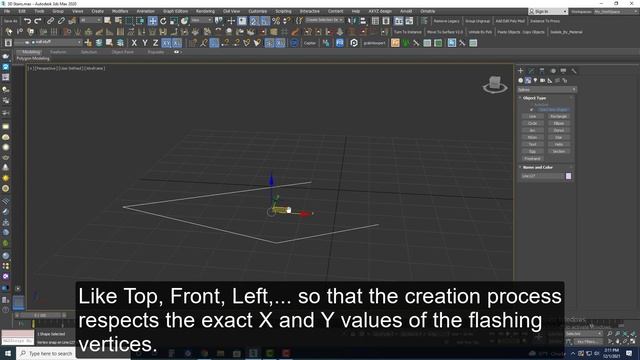This screenshot has width=640, height=360.
Task: Click the Line spline button
Action: (533, 116)
